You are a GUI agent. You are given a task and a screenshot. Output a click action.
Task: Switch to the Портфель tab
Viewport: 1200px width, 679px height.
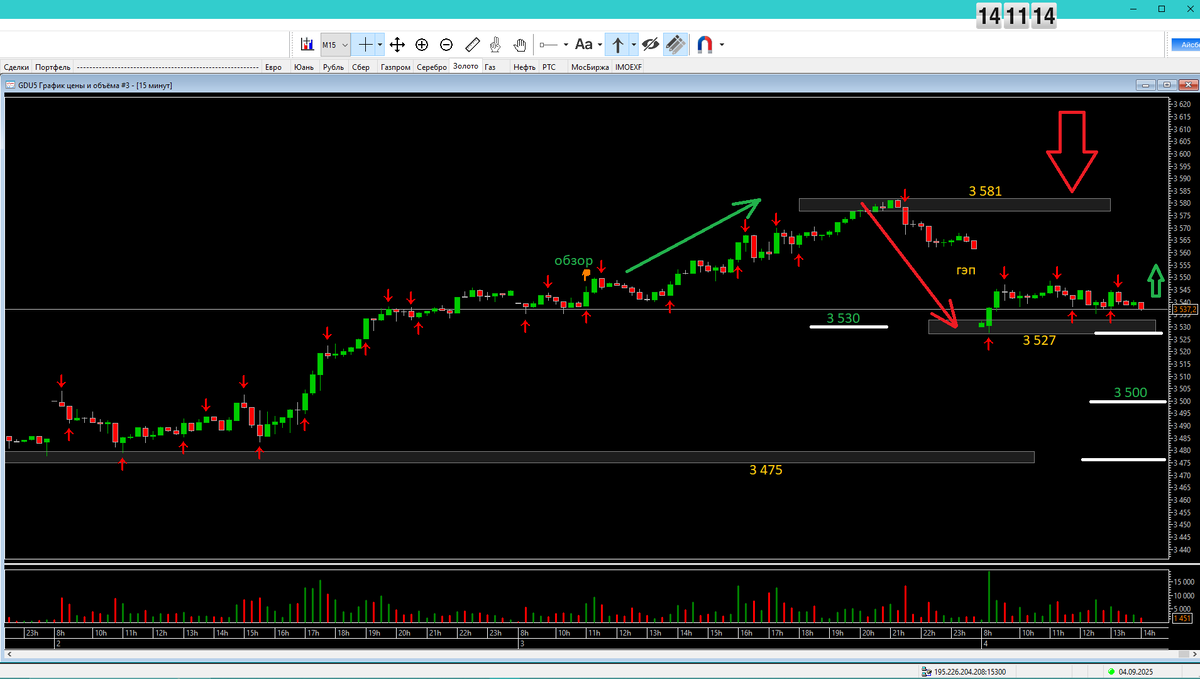pyautogui.click(x=52, y=67)
